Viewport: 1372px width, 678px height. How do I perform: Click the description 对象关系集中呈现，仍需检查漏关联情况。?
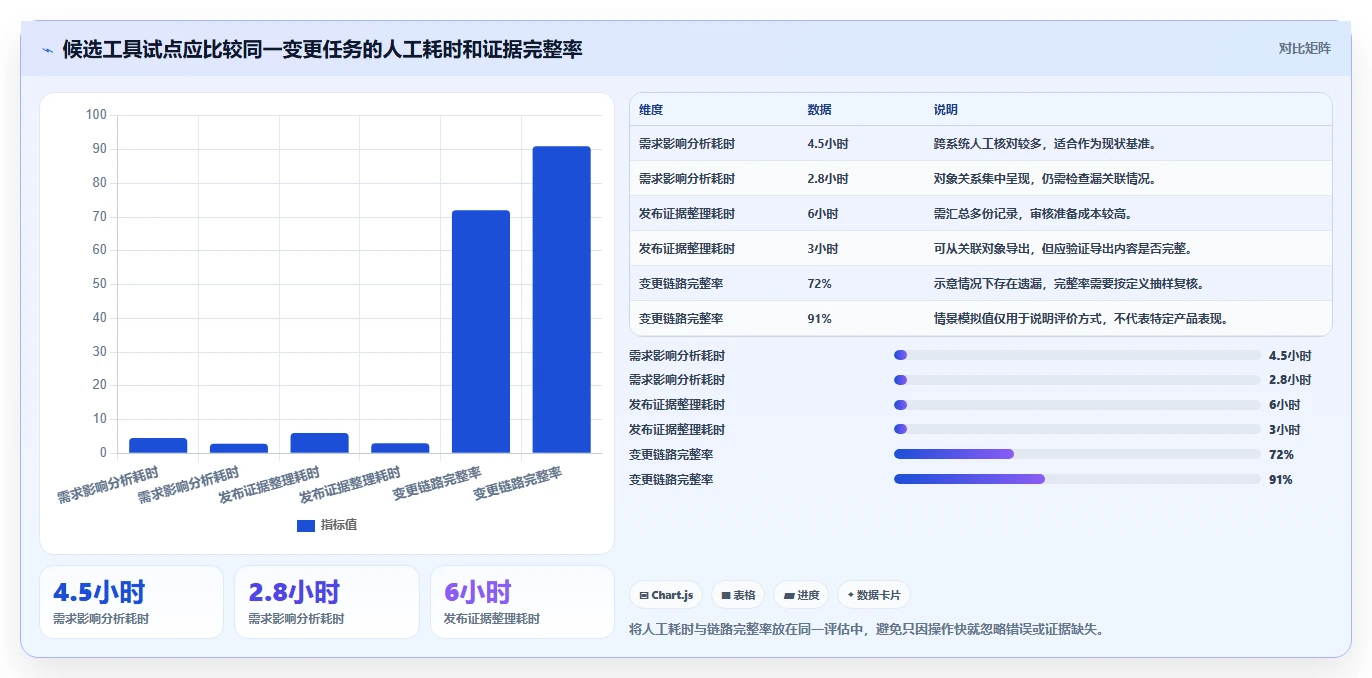click(1045, 179)
